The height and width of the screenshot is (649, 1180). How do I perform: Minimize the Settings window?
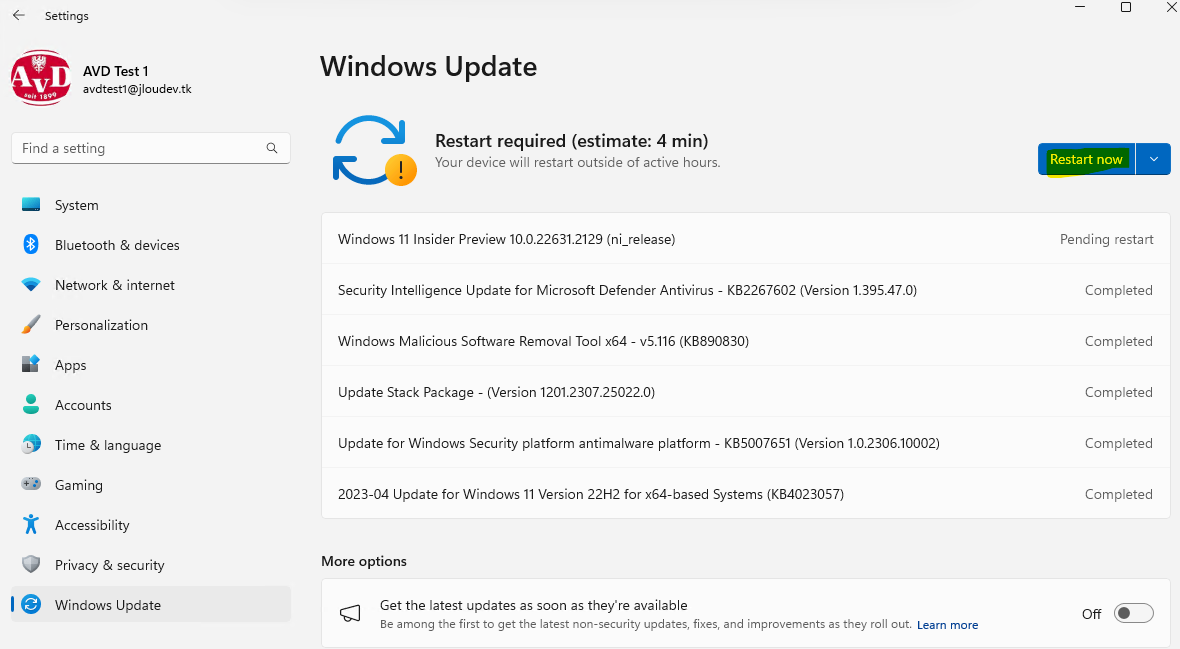pos(1080,8)
